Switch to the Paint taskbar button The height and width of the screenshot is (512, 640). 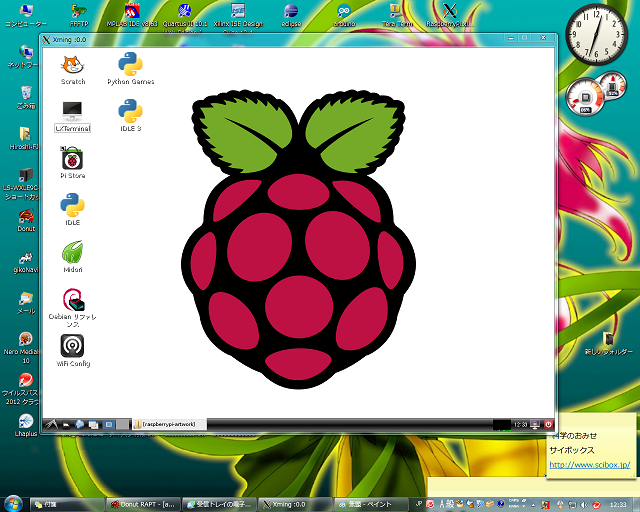[x=371, y=505]
